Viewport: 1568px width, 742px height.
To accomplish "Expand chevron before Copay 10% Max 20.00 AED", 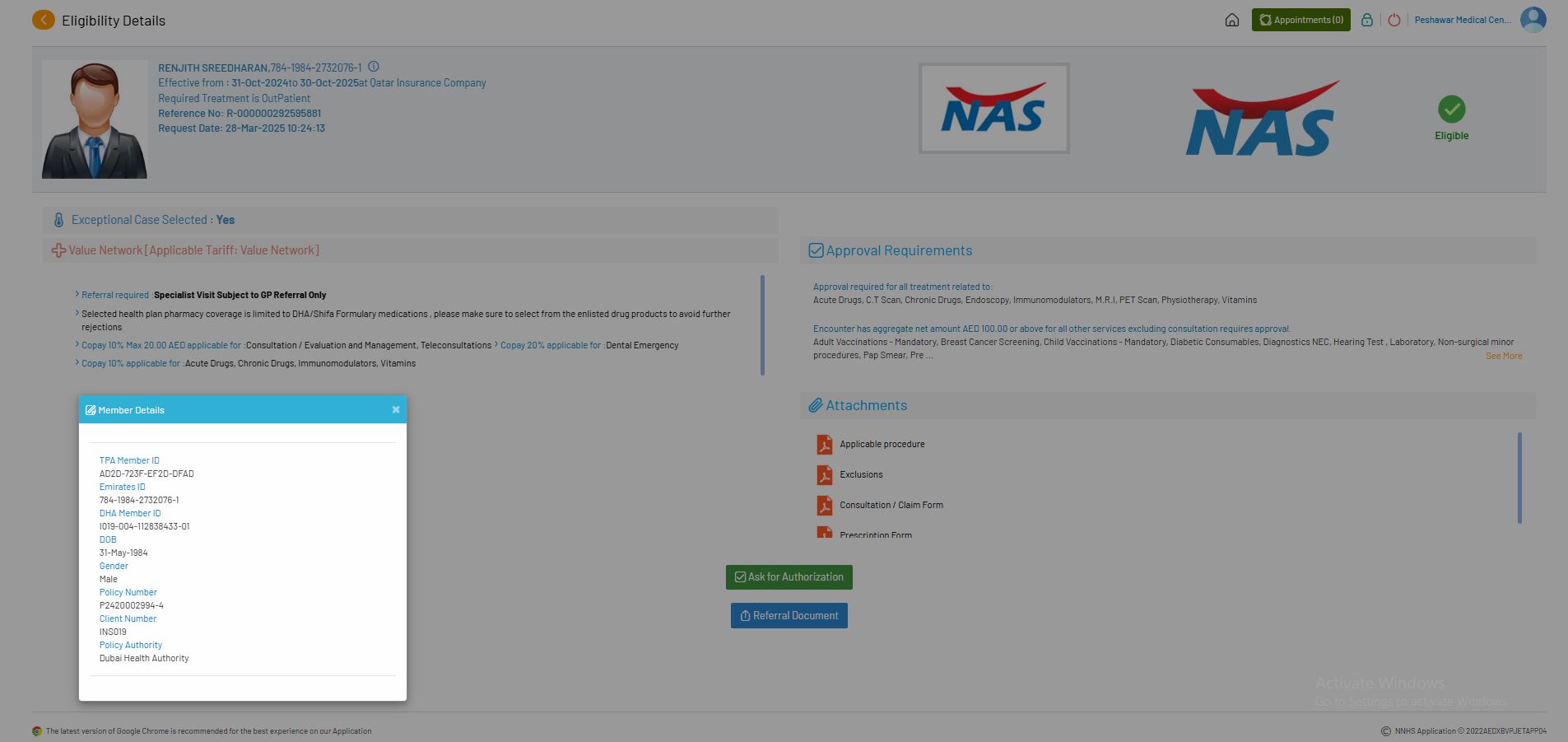I will pyautogui.click(x=77, y=344).
